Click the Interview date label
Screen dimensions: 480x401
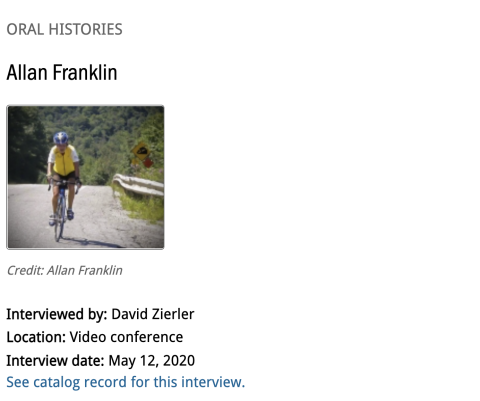click(x=55, y=360)
